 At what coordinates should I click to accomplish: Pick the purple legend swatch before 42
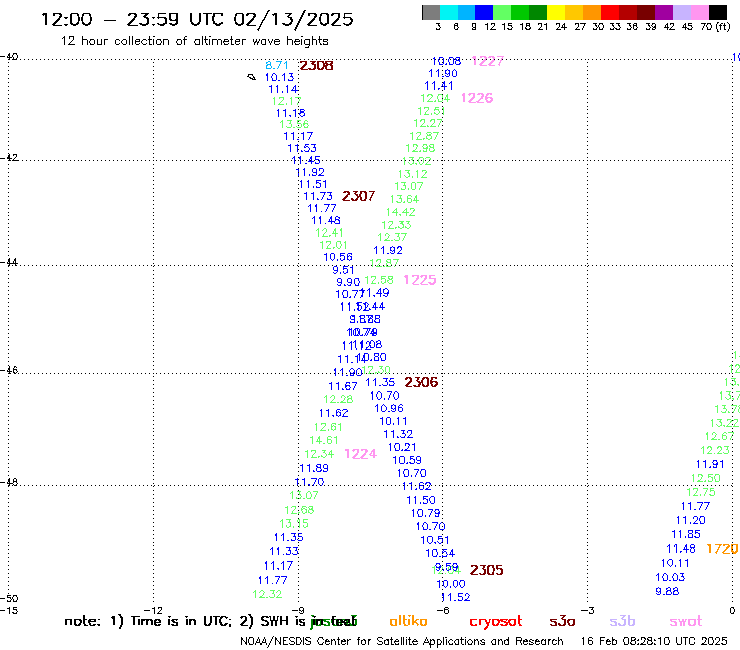pos(663,13)
